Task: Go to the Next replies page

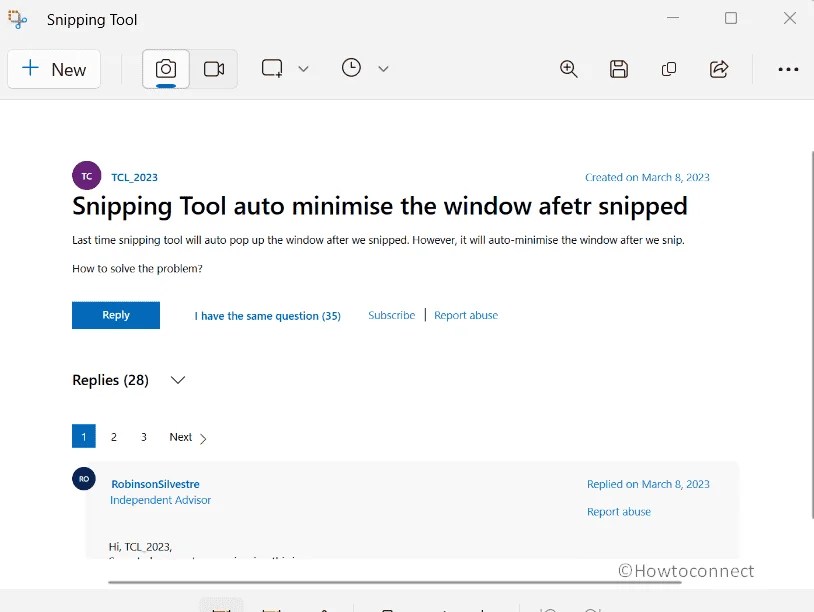Action: point(181,437)
